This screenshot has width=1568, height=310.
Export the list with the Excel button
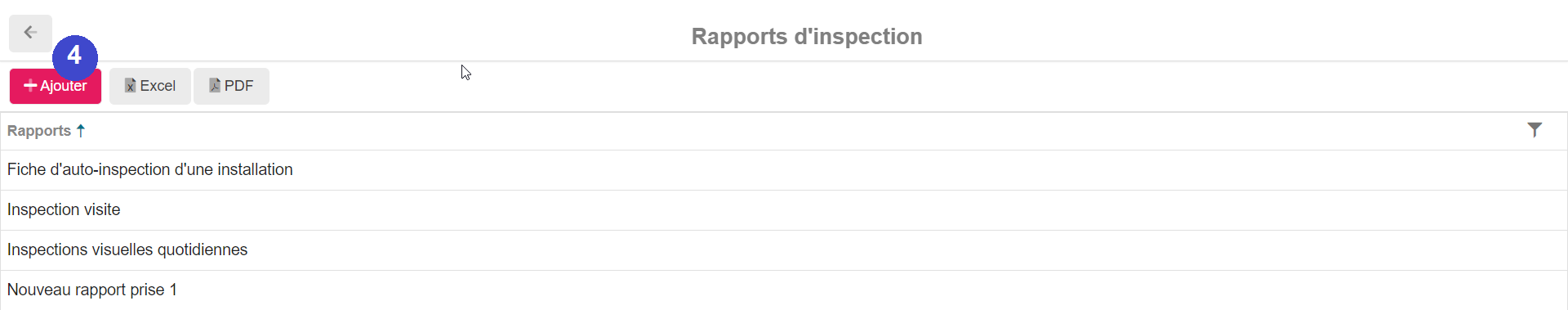click(150, 86)
